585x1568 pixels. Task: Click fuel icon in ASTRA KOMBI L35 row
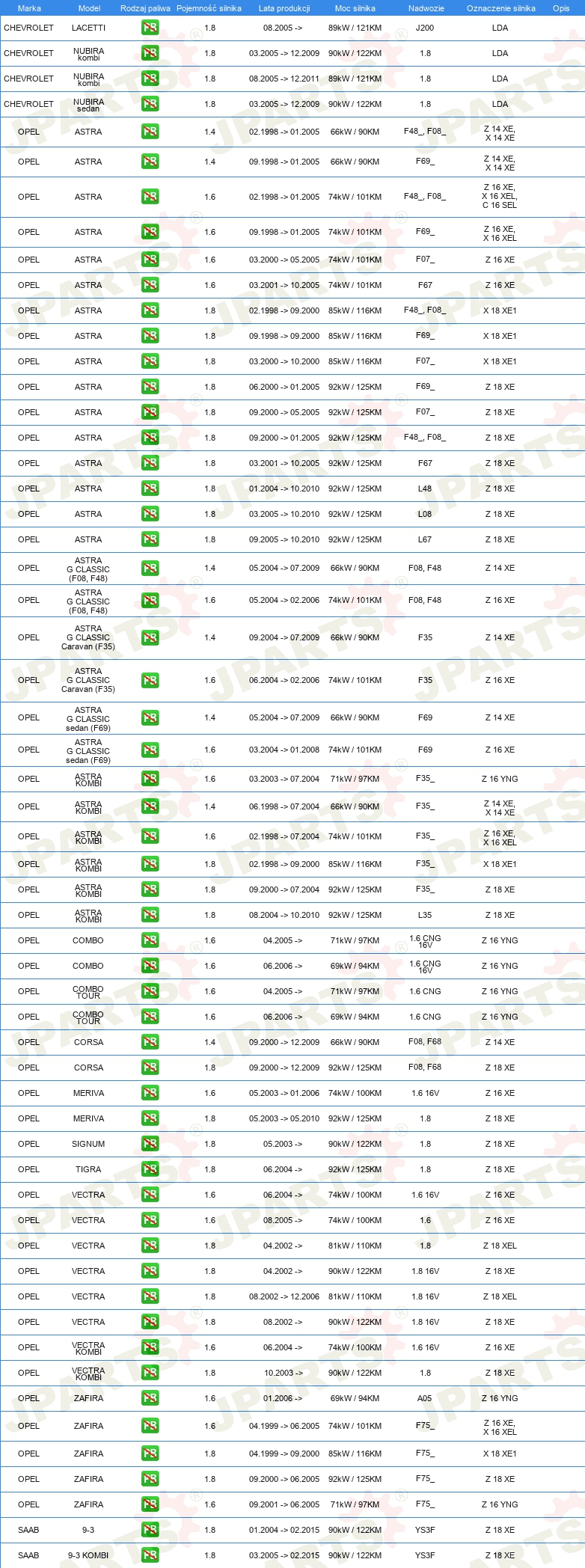[x=150, y=915]
